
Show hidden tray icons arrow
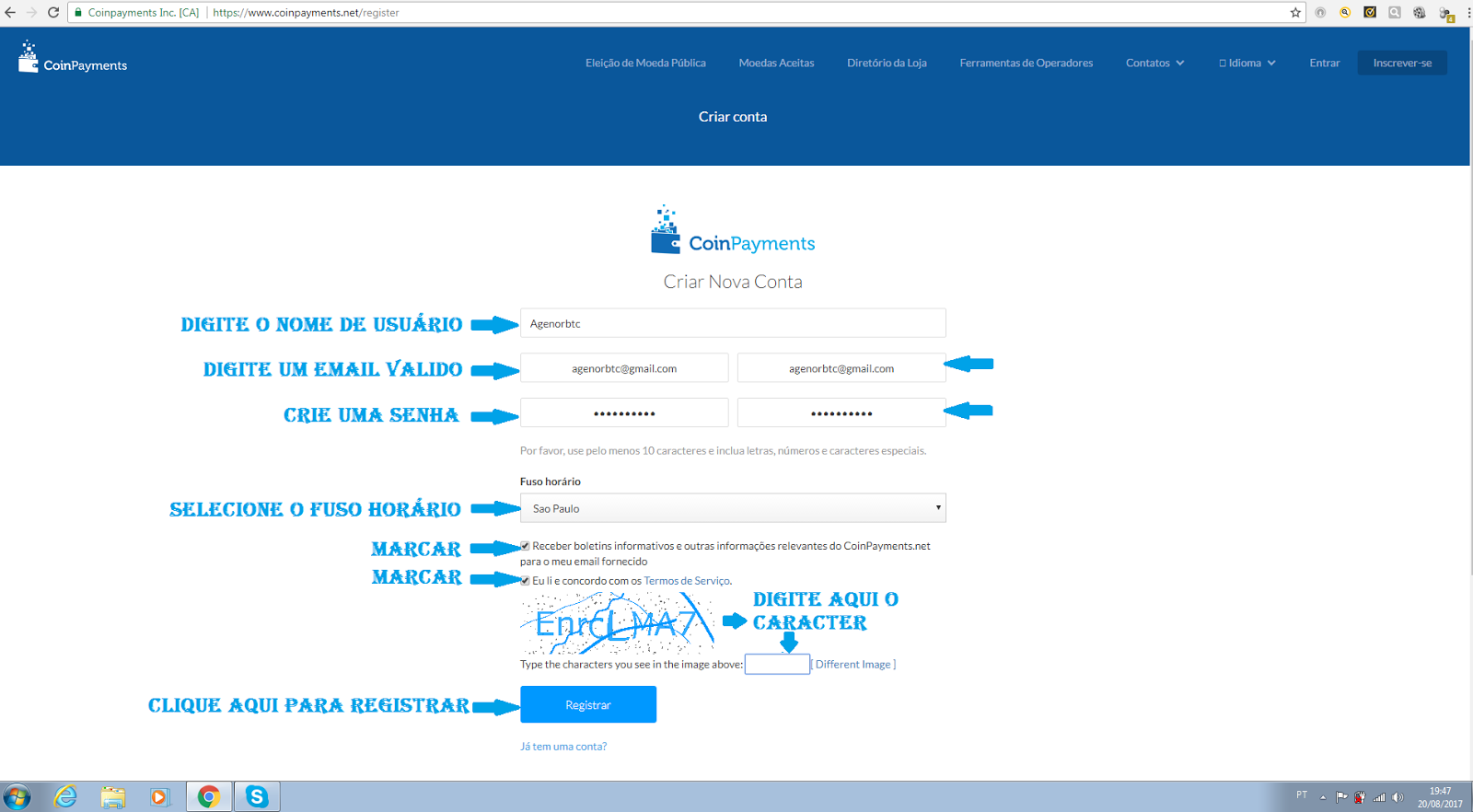click(1323, 797)
